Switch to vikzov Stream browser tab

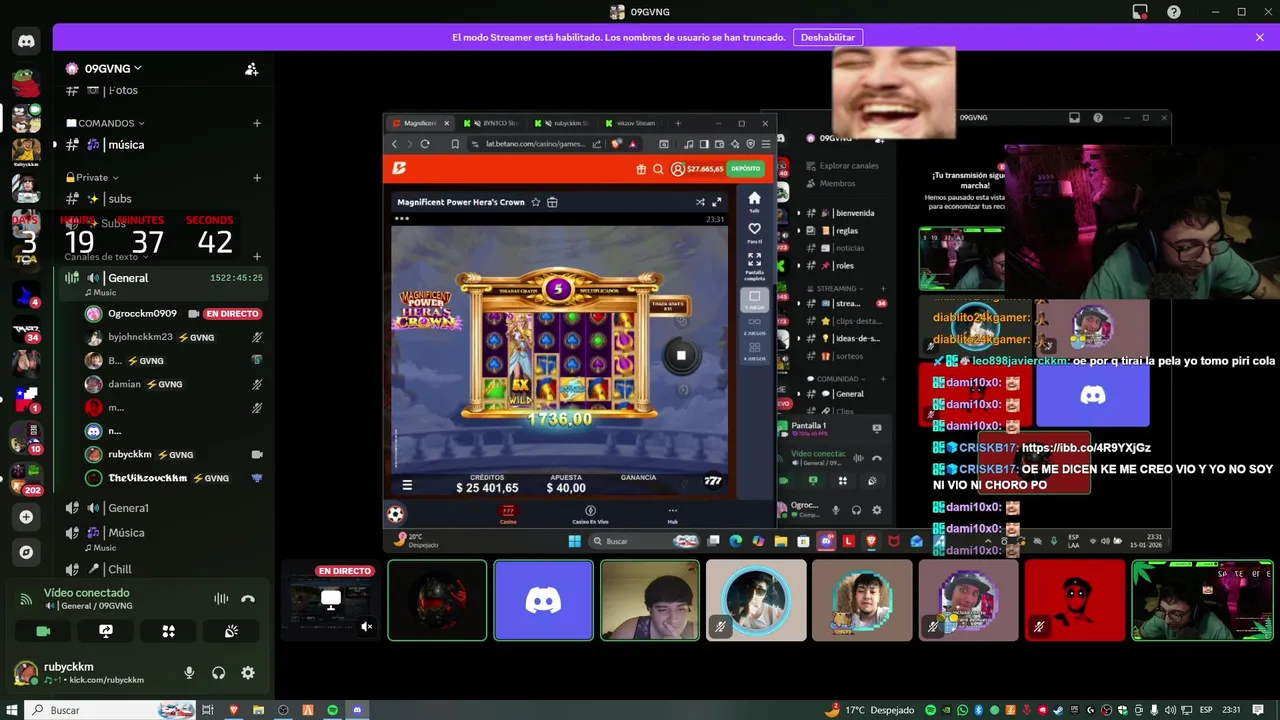pos(634,123)
